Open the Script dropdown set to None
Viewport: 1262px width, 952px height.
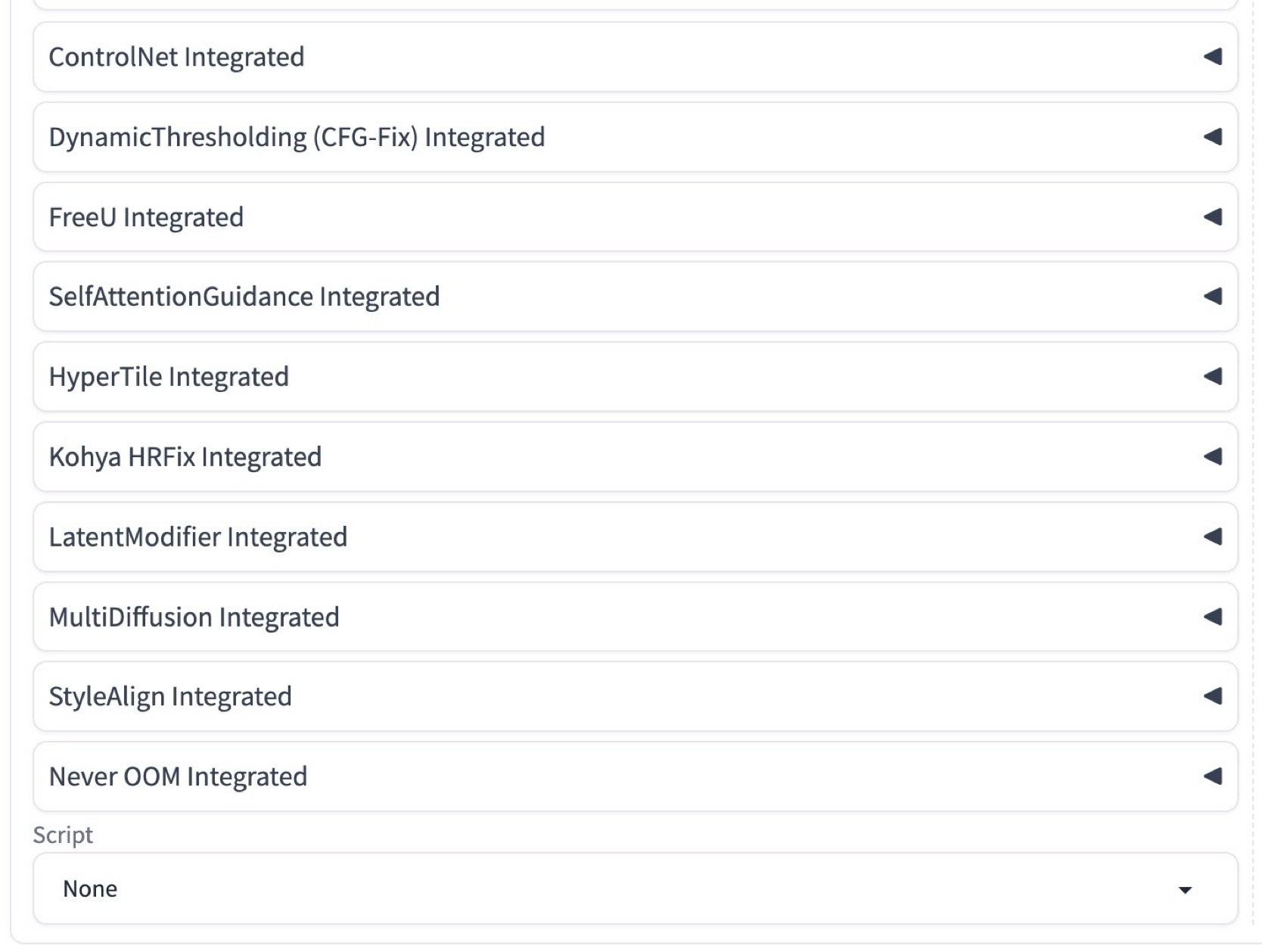coord(605,888)
